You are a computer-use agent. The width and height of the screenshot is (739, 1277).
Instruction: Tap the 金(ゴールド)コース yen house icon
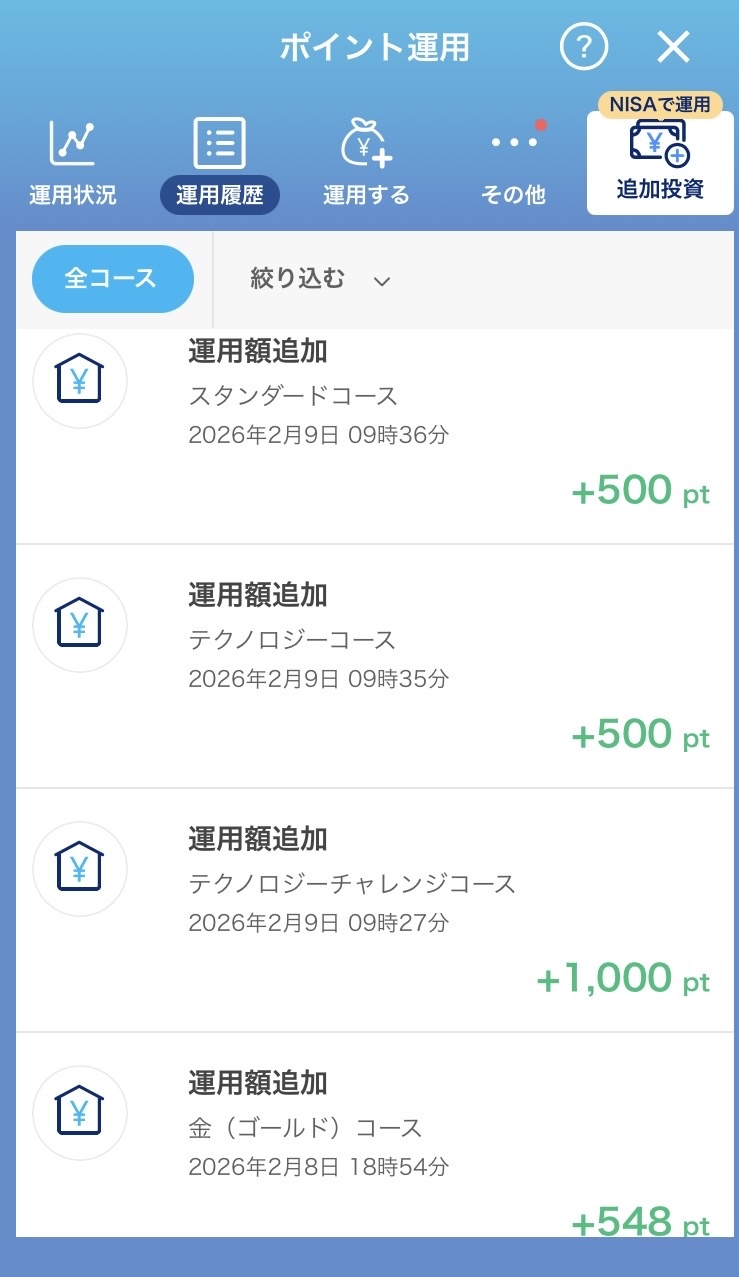(x=80, y=1113)
